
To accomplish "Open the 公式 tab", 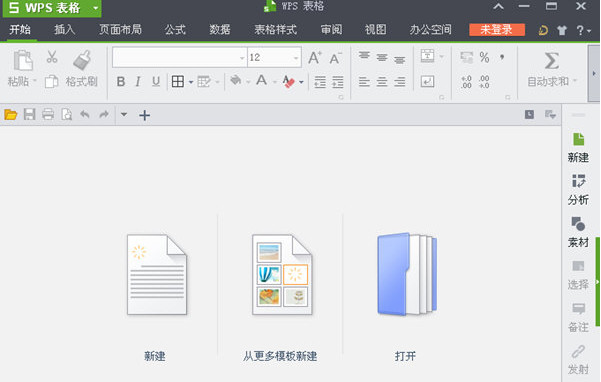I will [175, 30].
